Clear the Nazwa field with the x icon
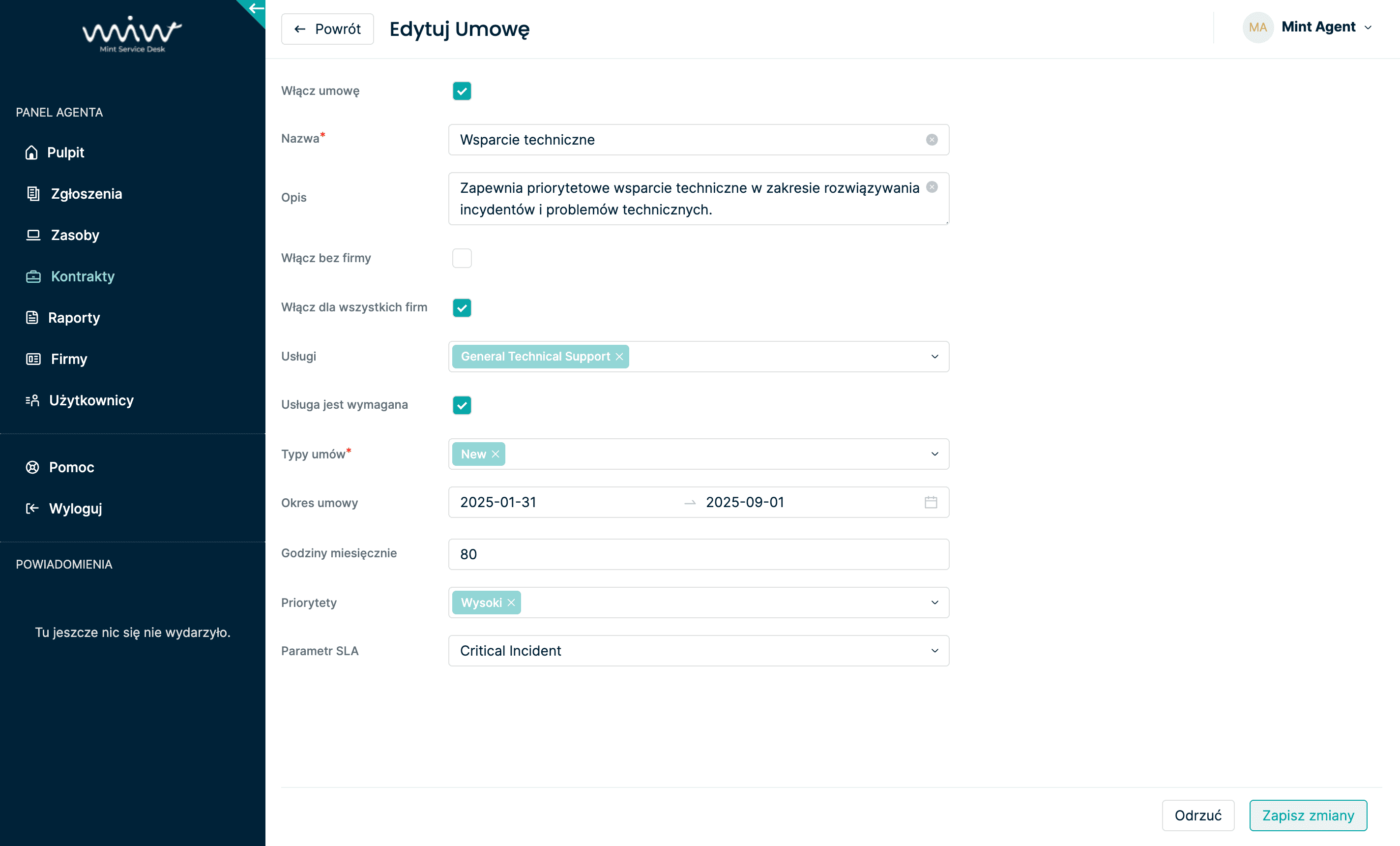The height and width of the screenshot is (846, 1400). pyautogui.click(x=931, y=140)
